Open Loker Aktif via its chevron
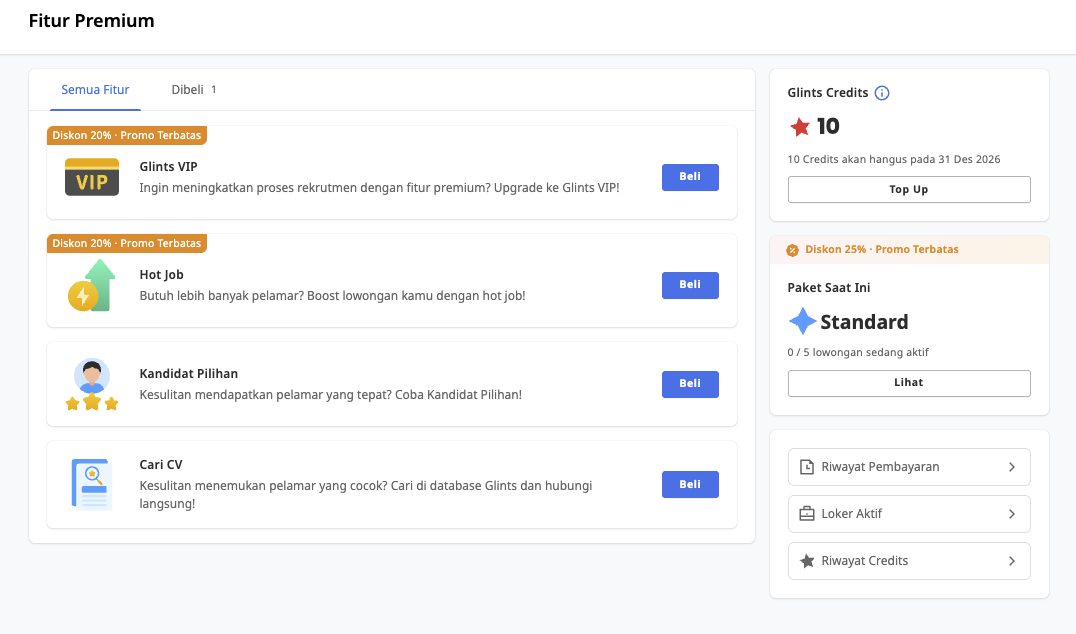 coord(1011,514)
